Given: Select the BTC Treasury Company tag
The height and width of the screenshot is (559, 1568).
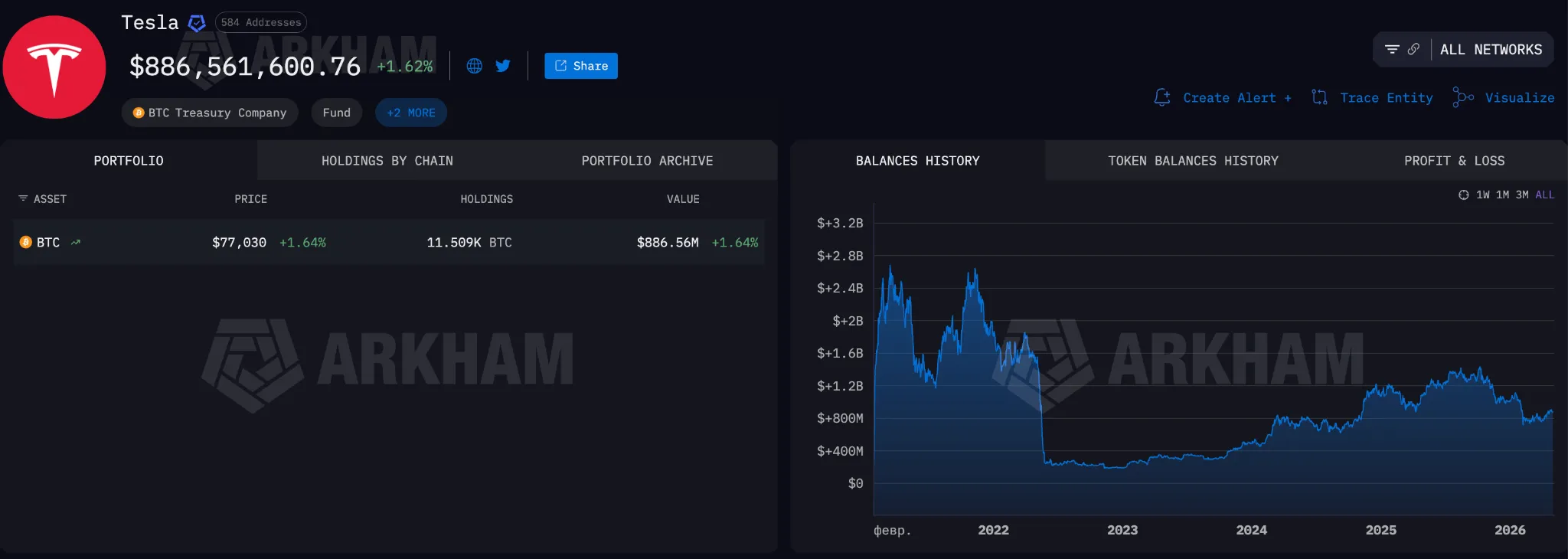Looking at the screenshot, I should coord(210,113).
